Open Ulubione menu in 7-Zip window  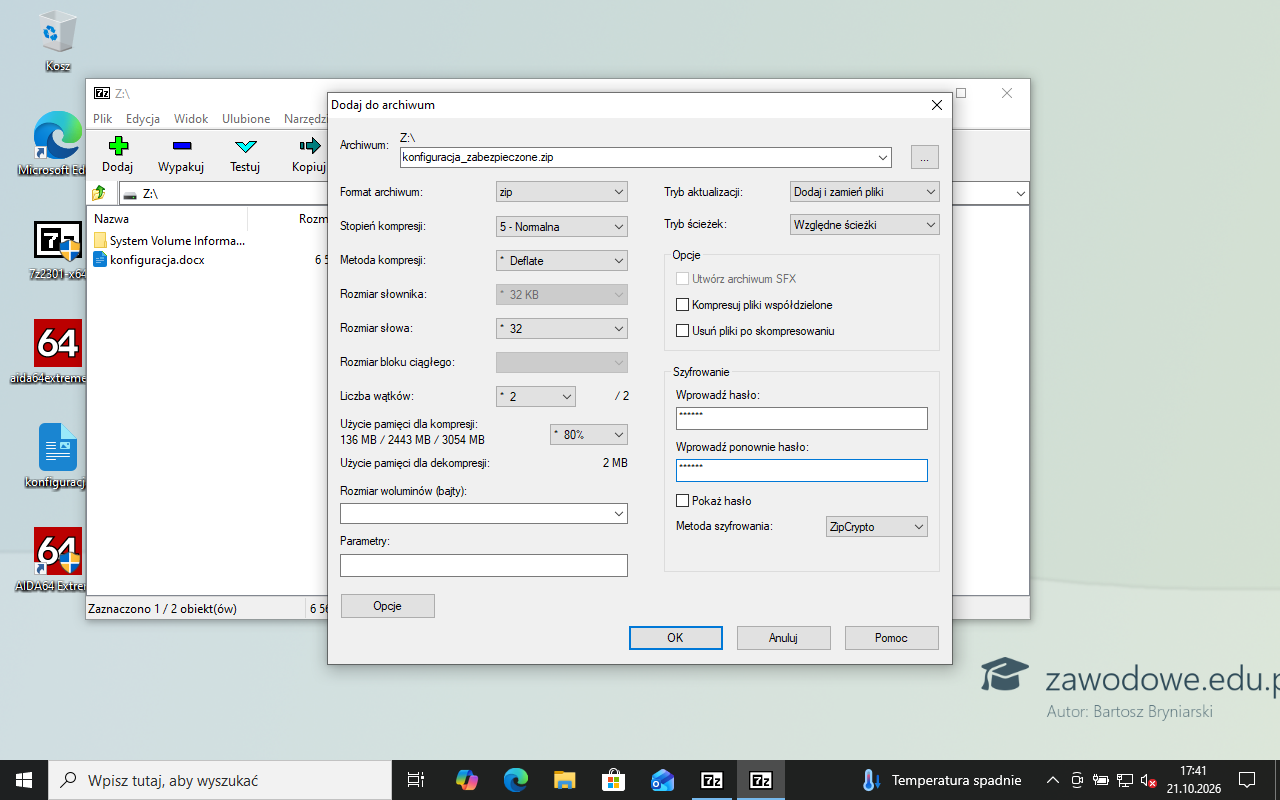[246, 119]
